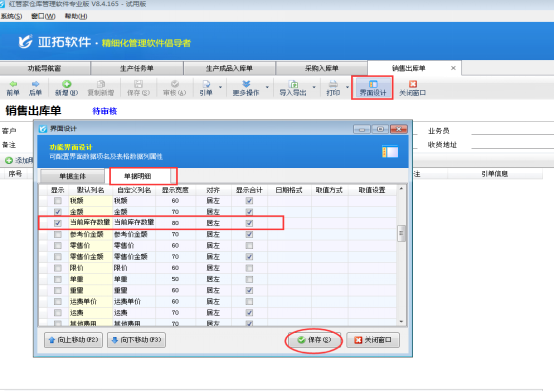Uncheck display checkbox for 当前库存数量 row
The image size is (554, 391).
58,223
